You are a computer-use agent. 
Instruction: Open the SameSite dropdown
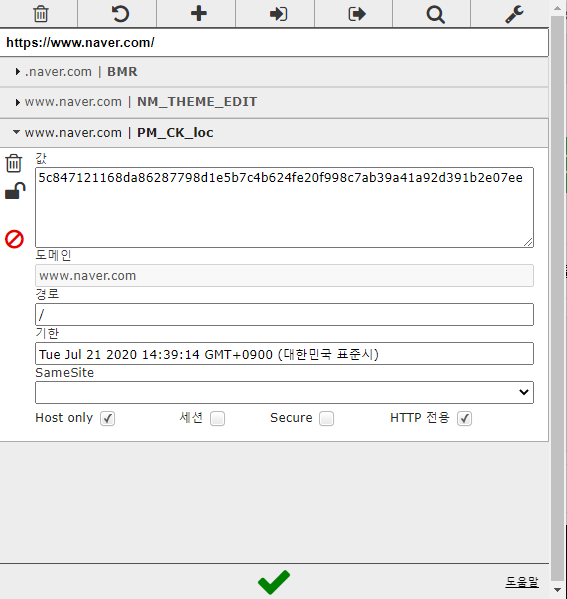tap(284, 392)
